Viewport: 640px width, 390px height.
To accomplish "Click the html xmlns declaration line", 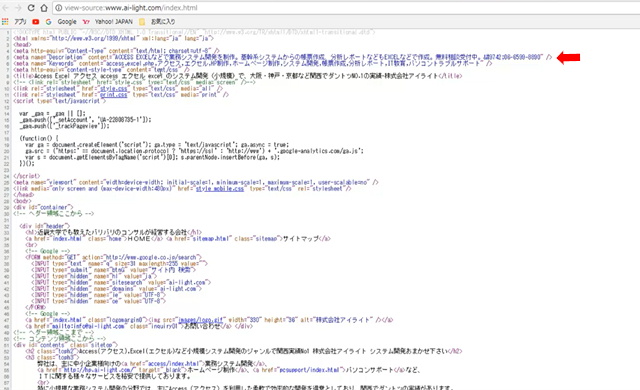I will [x=113, y=38].
